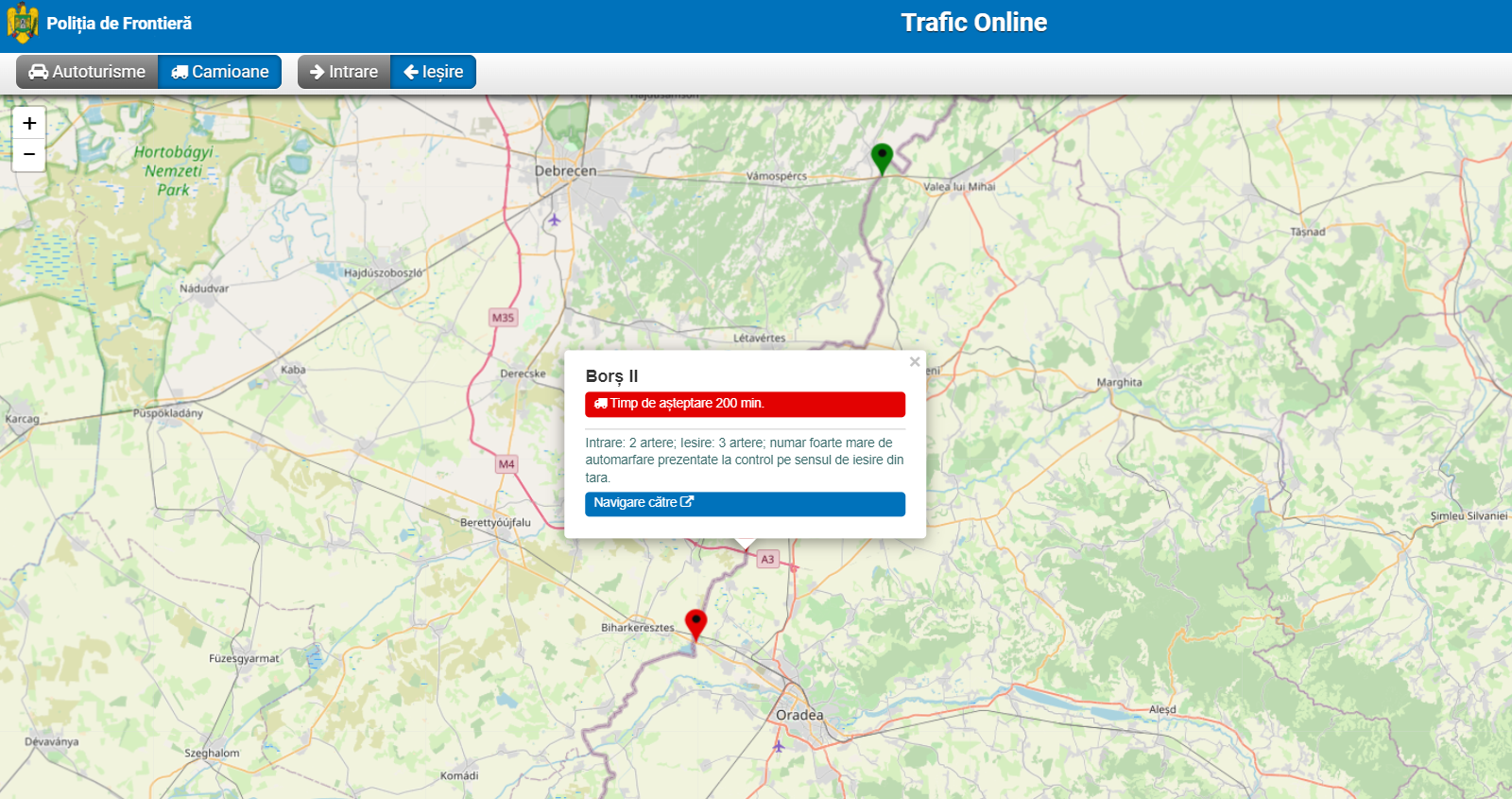Image resolution: width=1512 pixels, height=799 pixels.
Task: Click the A3 motorway shield
Action: click(x=767, y=559)
